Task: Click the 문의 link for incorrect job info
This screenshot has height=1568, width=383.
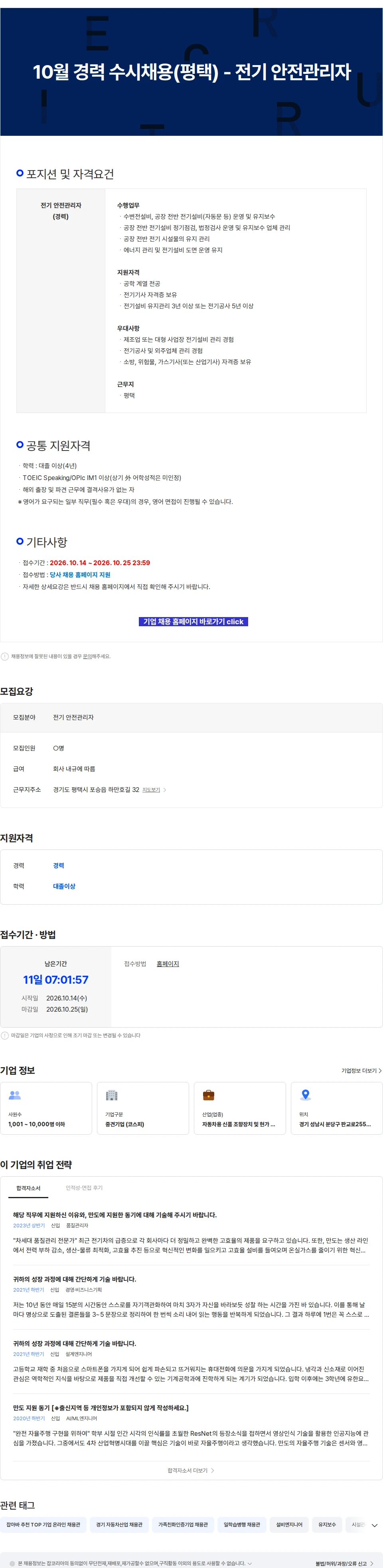Action: click(x=87, y=656)
